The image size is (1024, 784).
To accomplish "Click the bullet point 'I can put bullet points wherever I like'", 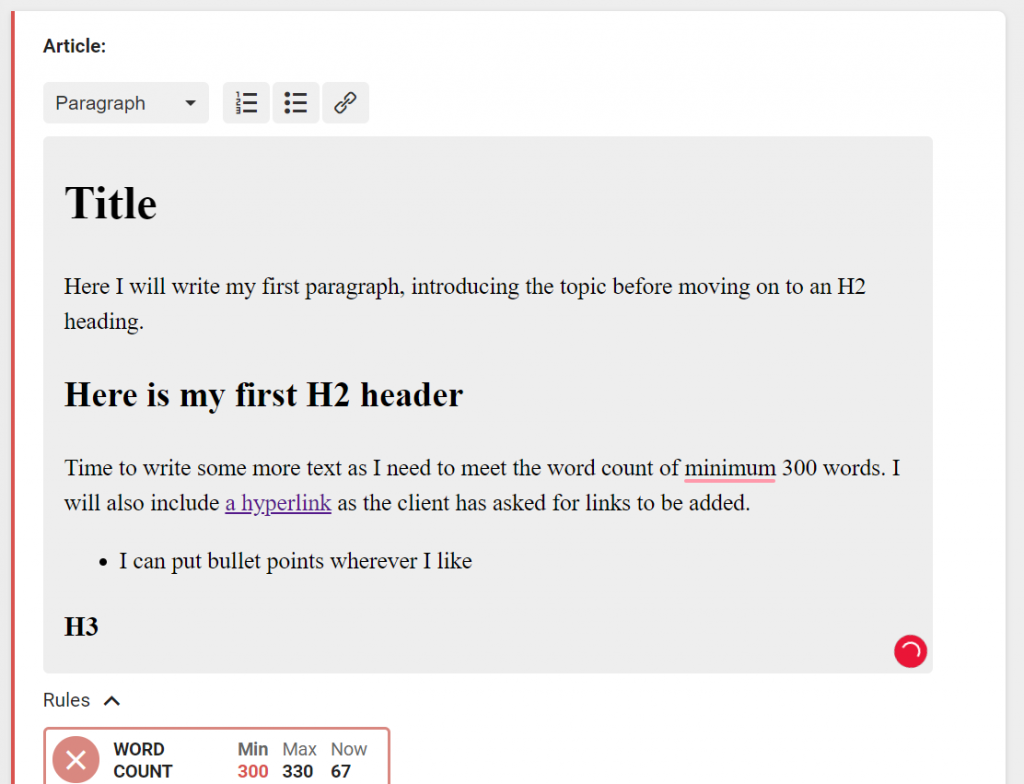I will [x=295, y=561].
